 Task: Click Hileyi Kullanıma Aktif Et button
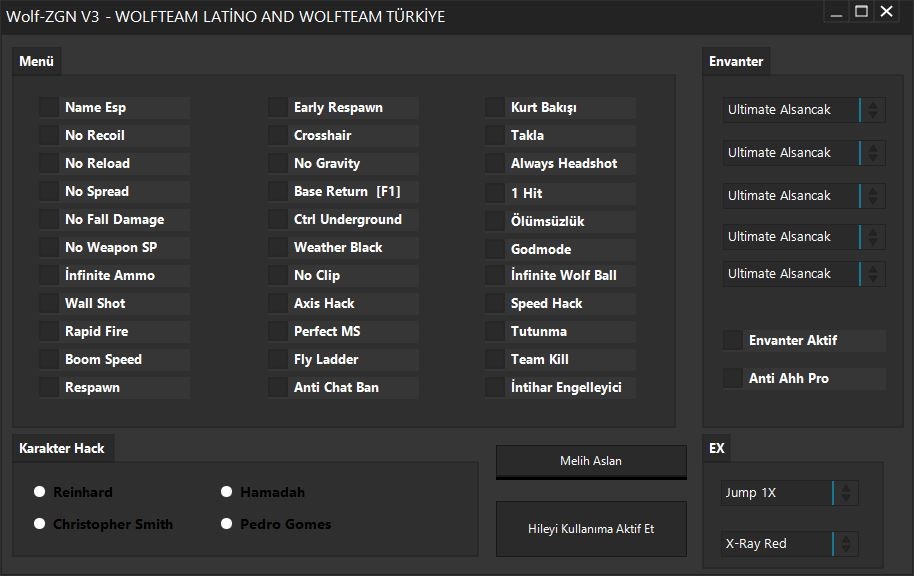[x=591, y=529]
